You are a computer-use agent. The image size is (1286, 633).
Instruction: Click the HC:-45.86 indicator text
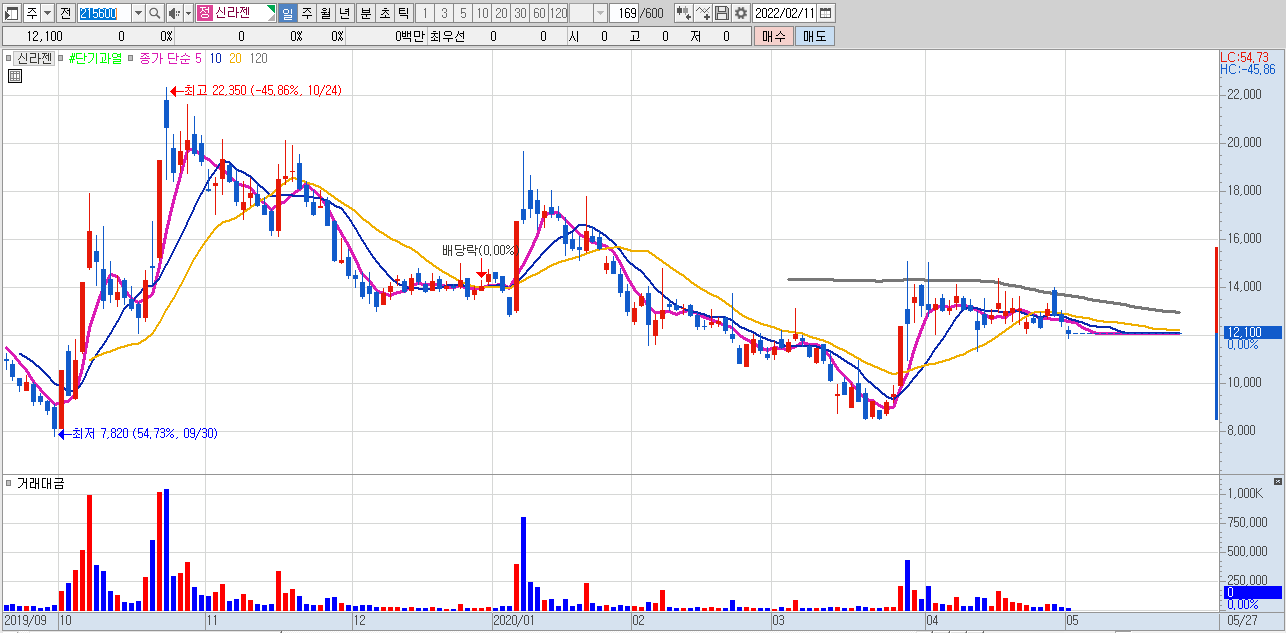coord(1247,69)
